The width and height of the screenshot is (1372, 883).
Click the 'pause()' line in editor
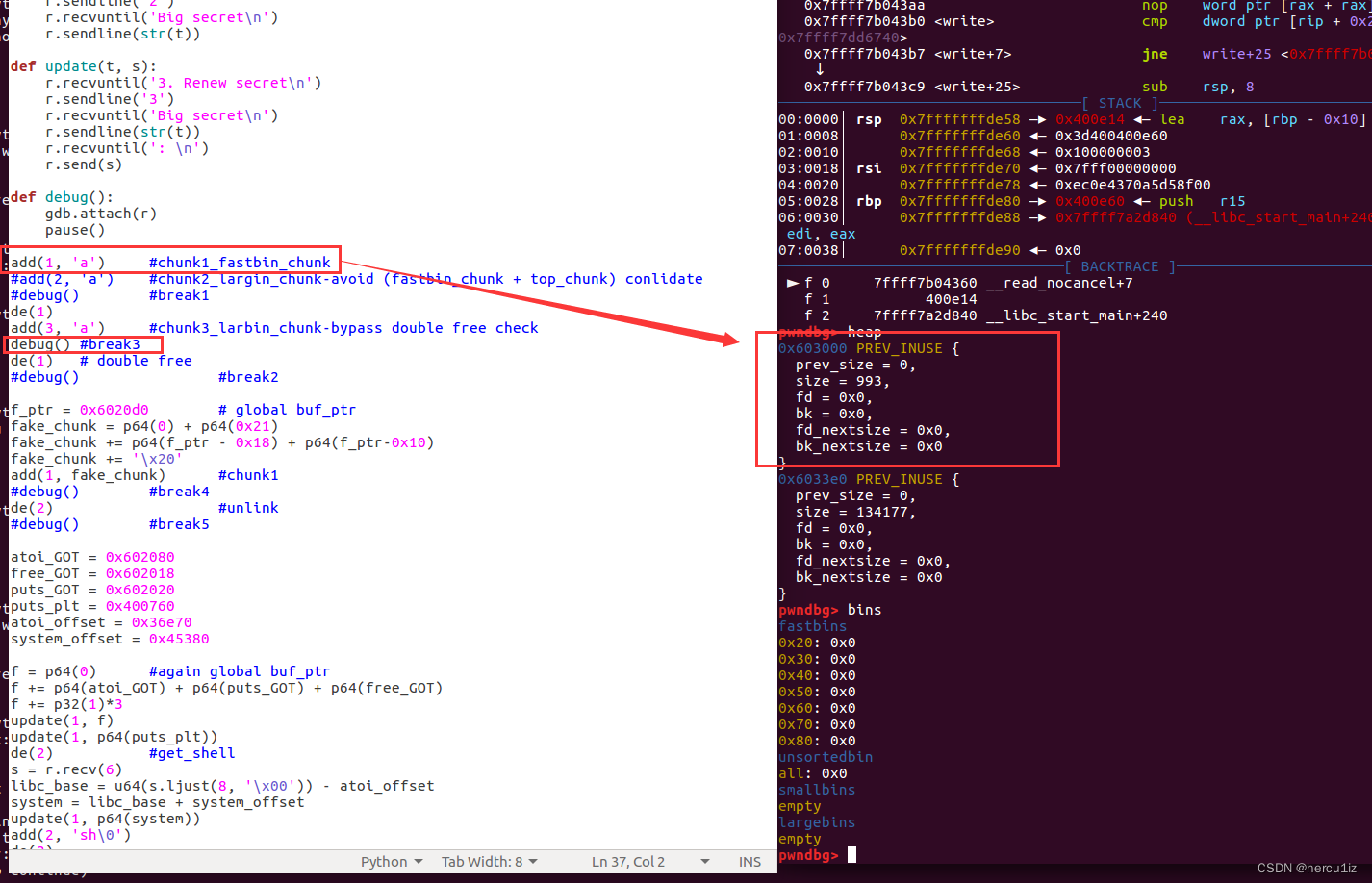pyautogui.click(x=75, y=230)
